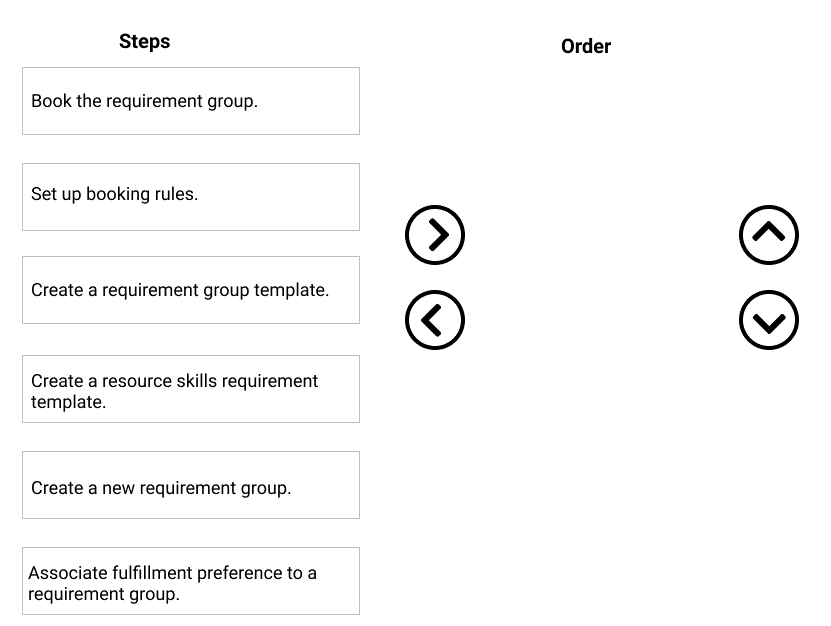The image size is (831, 626).
Task: Highlight the resource skills template box
Action: click(190, 389)
